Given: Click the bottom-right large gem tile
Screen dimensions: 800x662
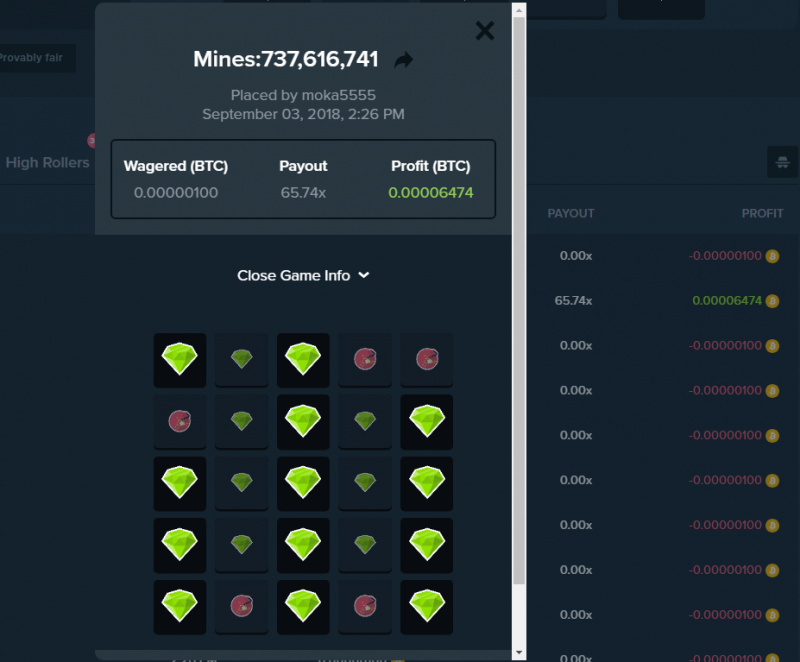Looking at the screenshot, I should (x=427, y=606).
